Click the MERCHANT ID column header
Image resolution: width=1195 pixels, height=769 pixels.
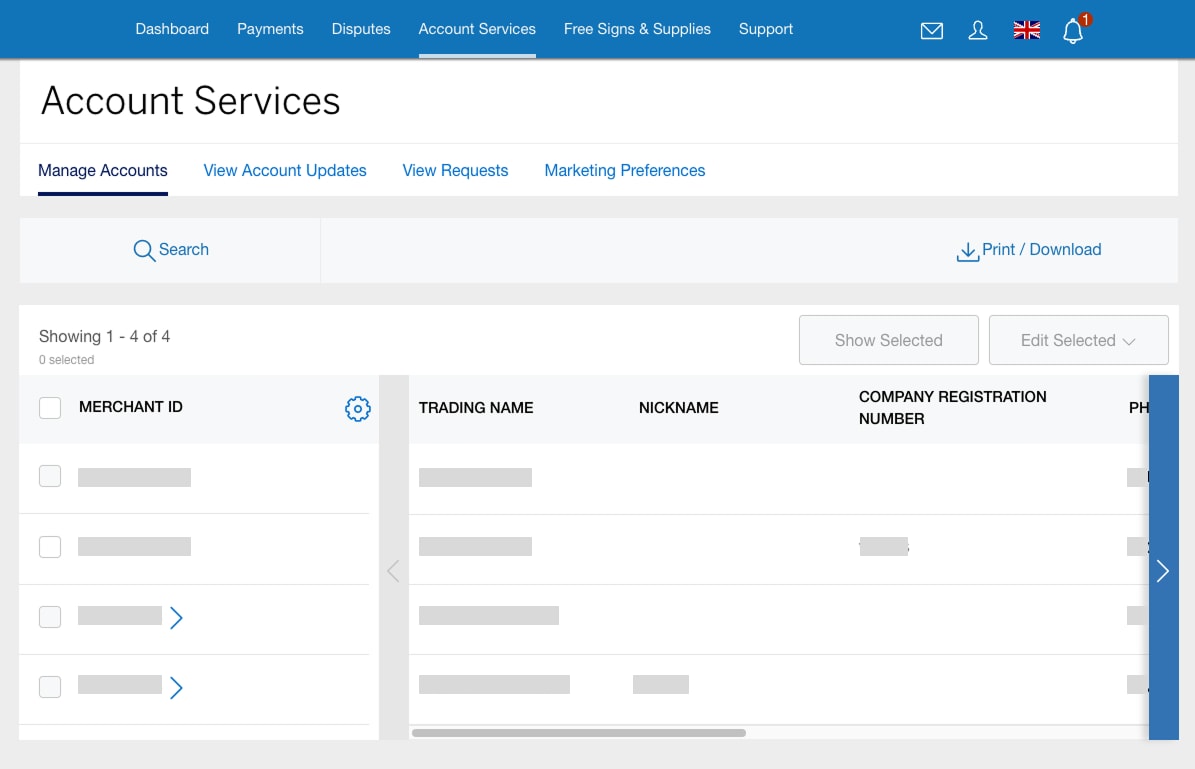pos(131,407)
